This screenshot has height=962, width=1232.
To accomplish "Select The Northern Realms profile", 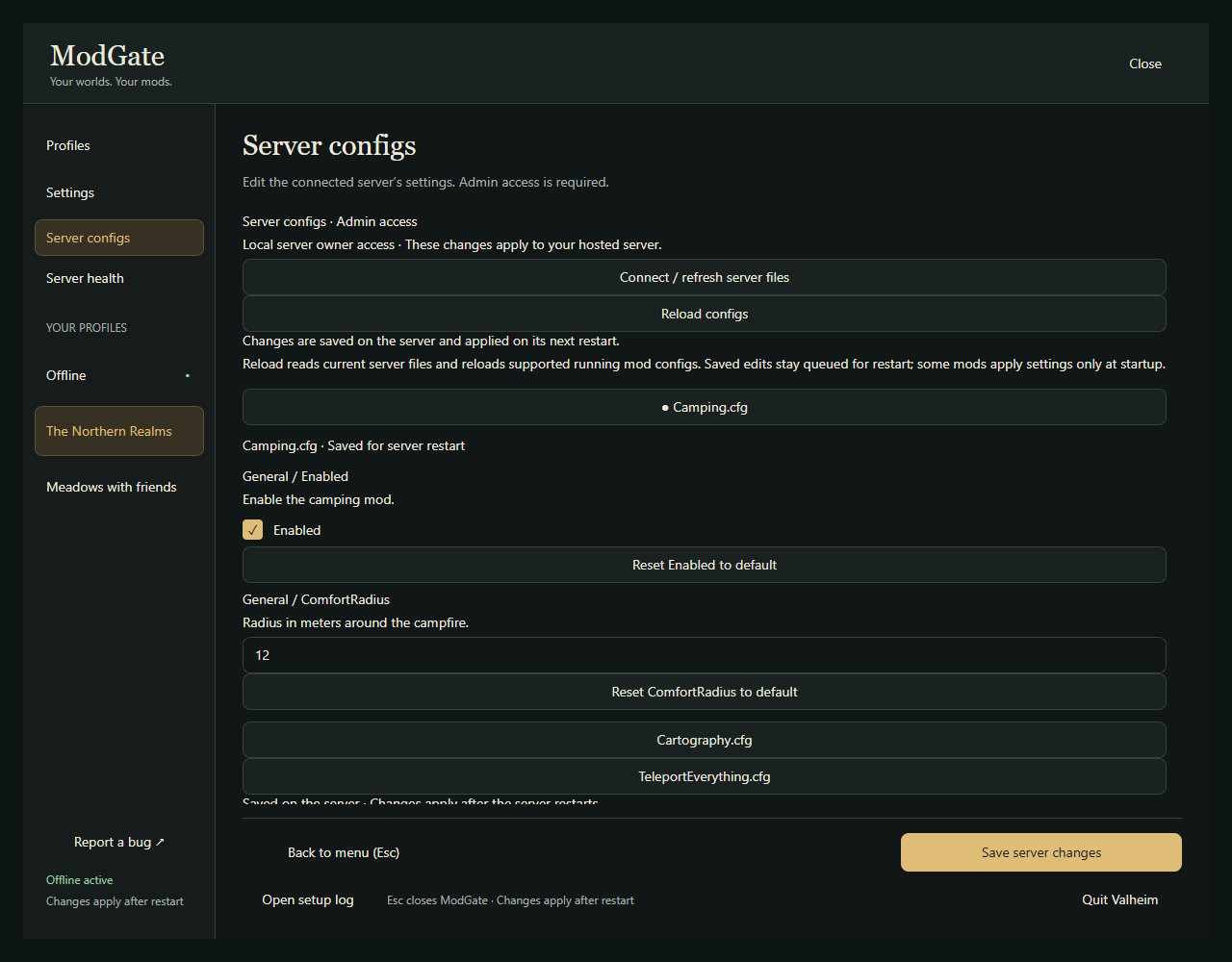I will (x=119, y=431).
